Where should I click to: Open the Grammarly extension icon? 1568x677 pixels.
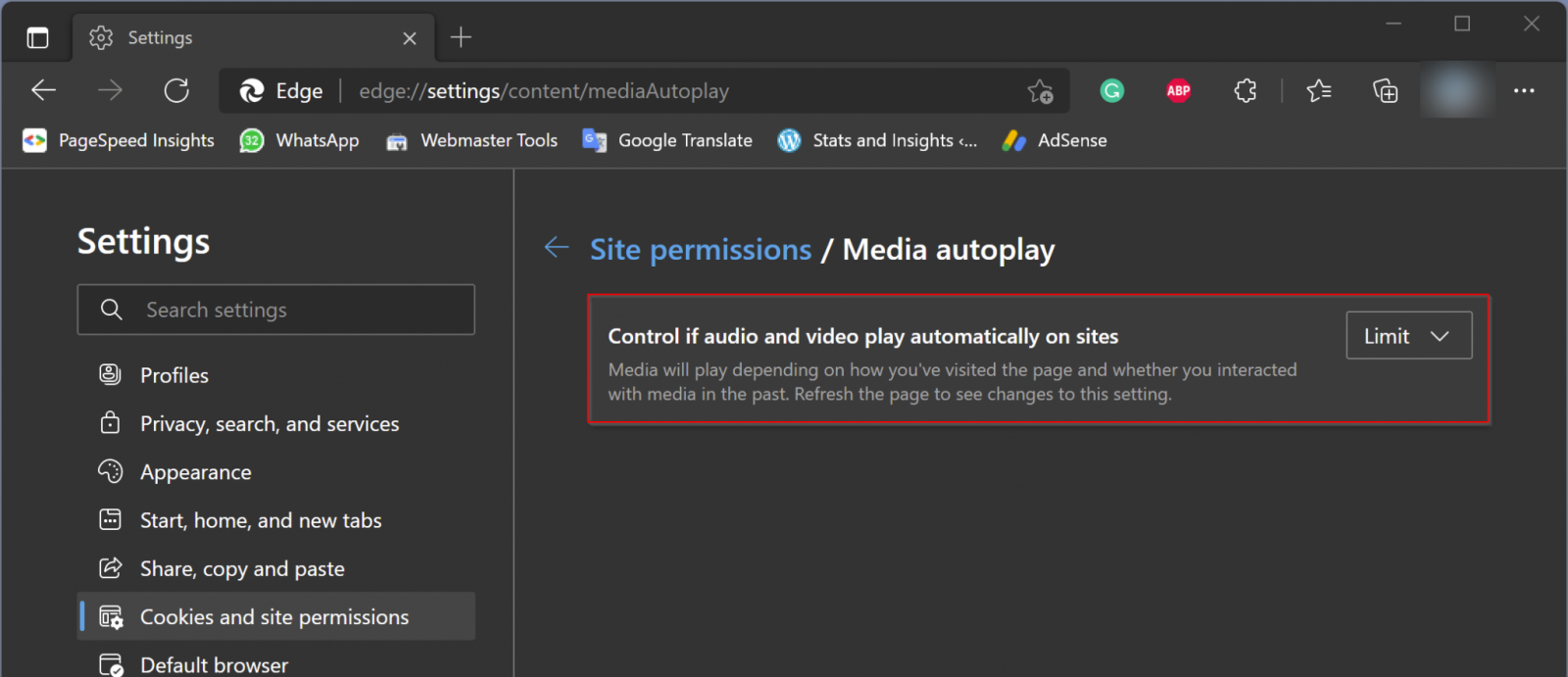click(x=1111, y=91)
